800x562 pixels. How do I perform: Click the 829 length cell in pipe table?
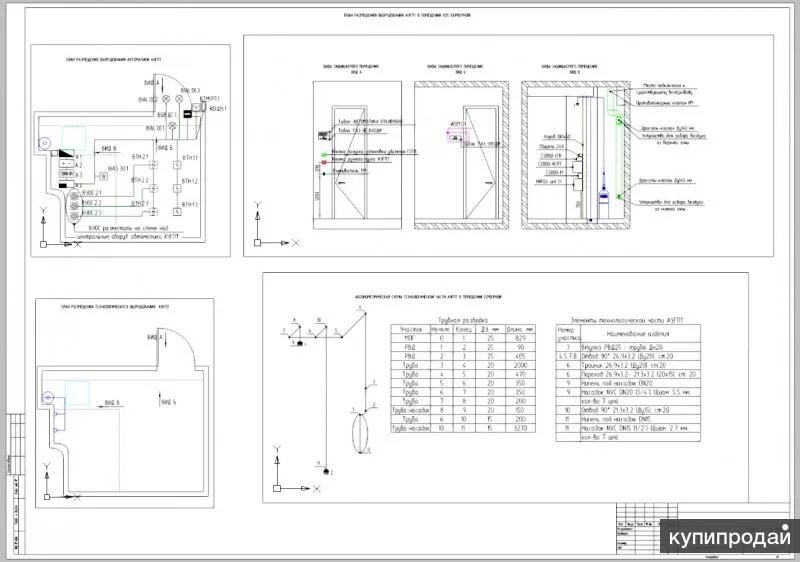coord(520,338)
